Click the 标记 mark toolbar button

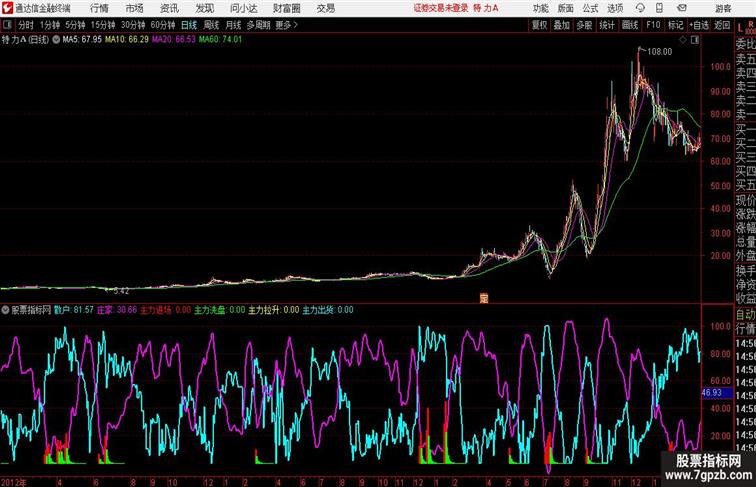[x=675, y=25]
